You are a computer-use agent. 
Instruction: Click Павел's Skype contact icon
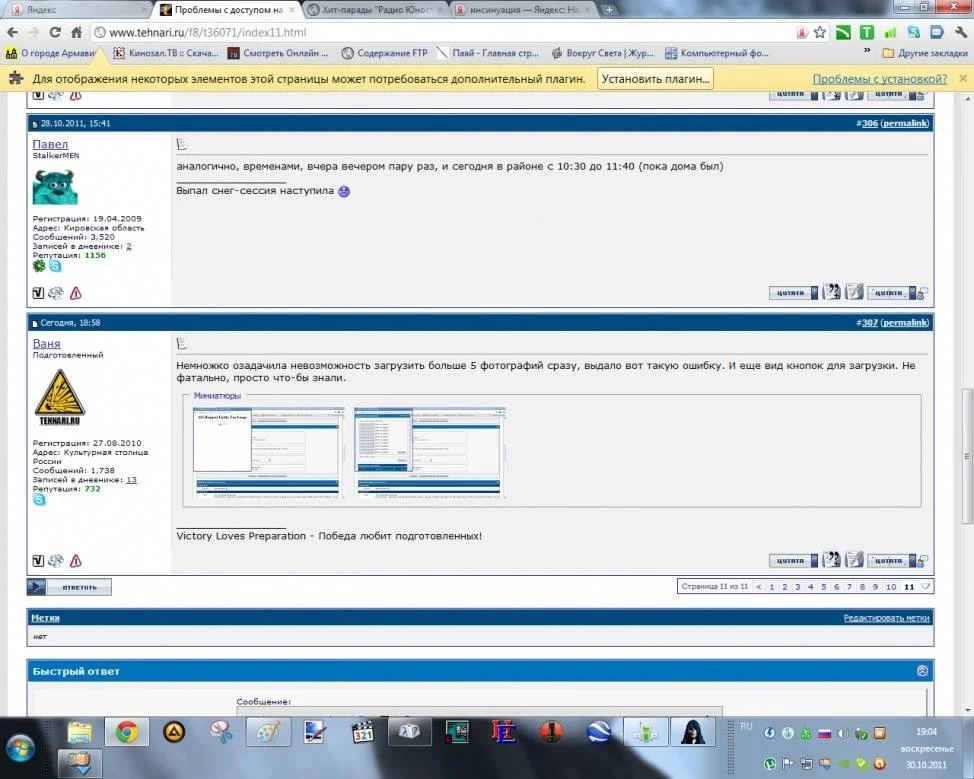tap(55, 266)
